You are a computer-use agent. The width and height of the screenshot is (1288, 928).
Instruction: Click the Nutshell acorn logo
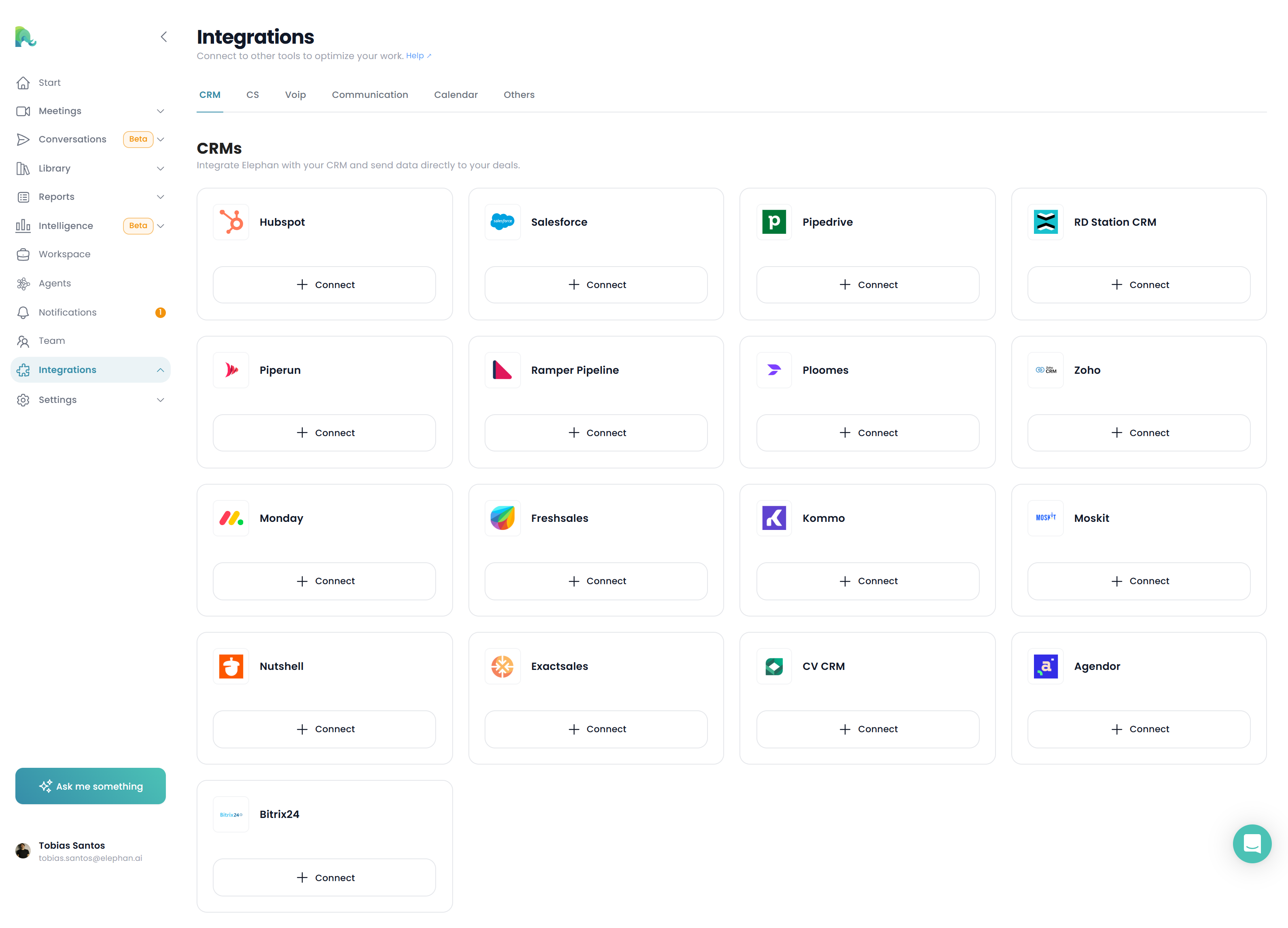pyautogui.click(x=231, y=666)
